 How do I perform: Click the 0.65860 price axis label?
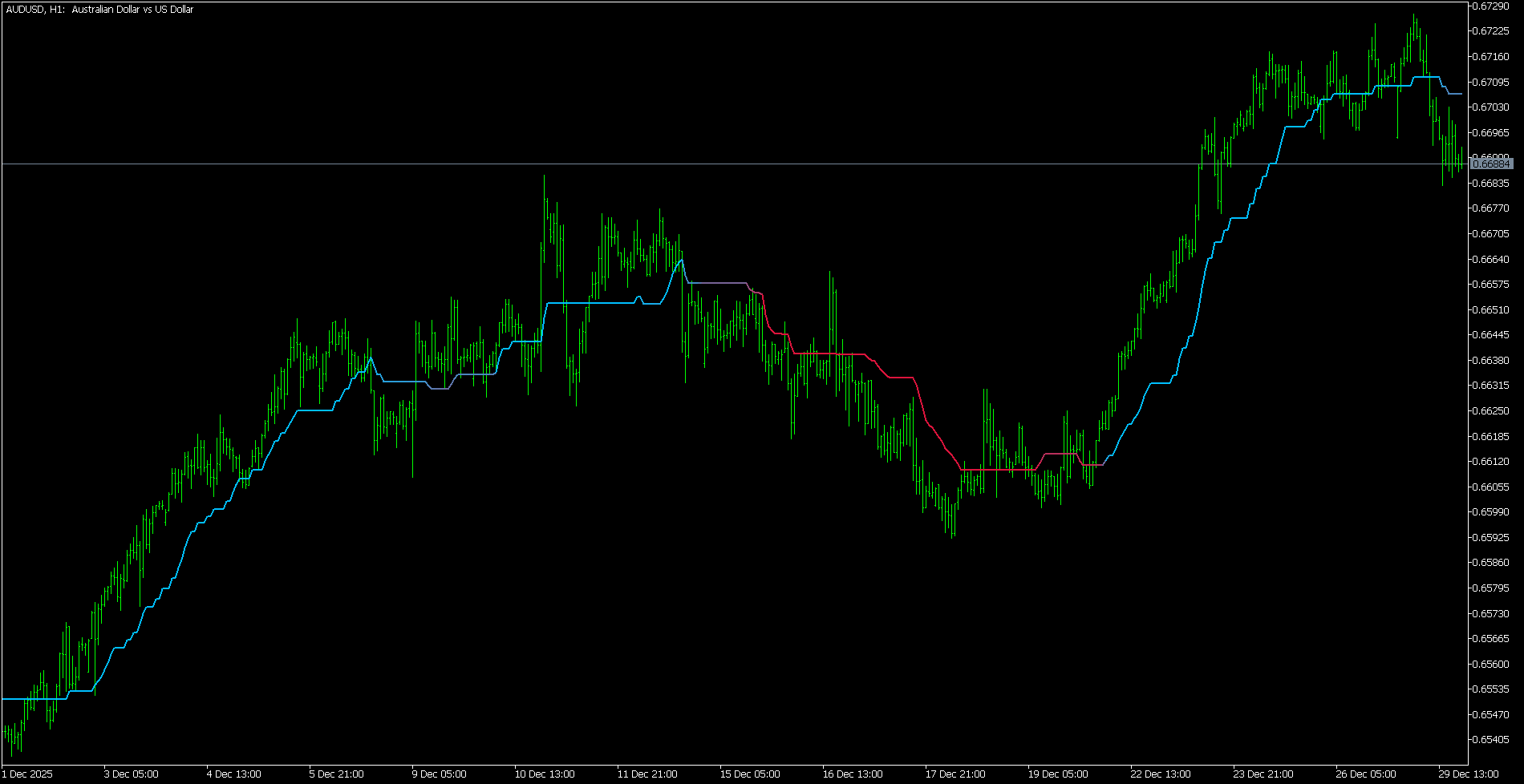point(1492,563)
